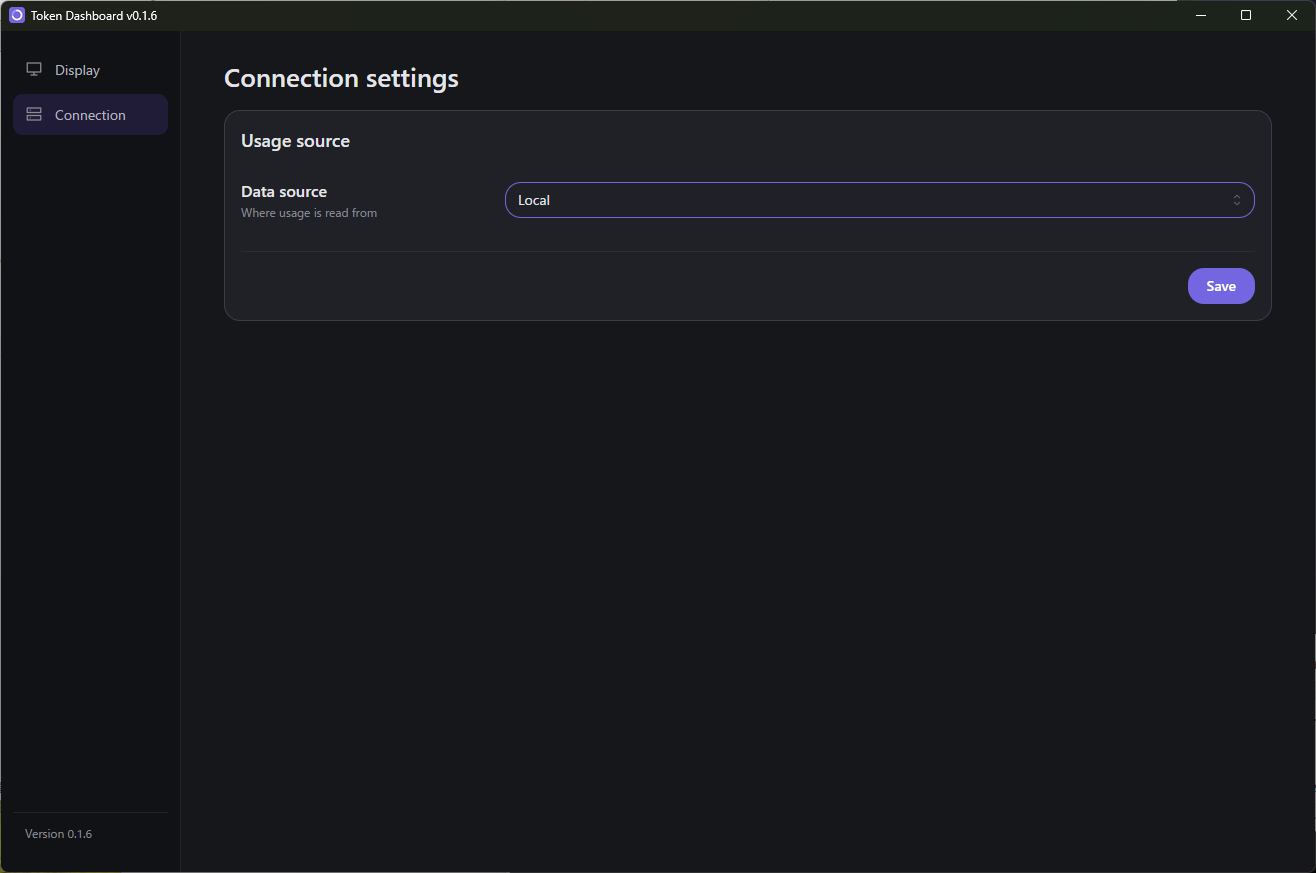Image resolution: width=1316 pixels, height=873 pixels.
Task: Save the connection settings
Action: [1221, 286]
